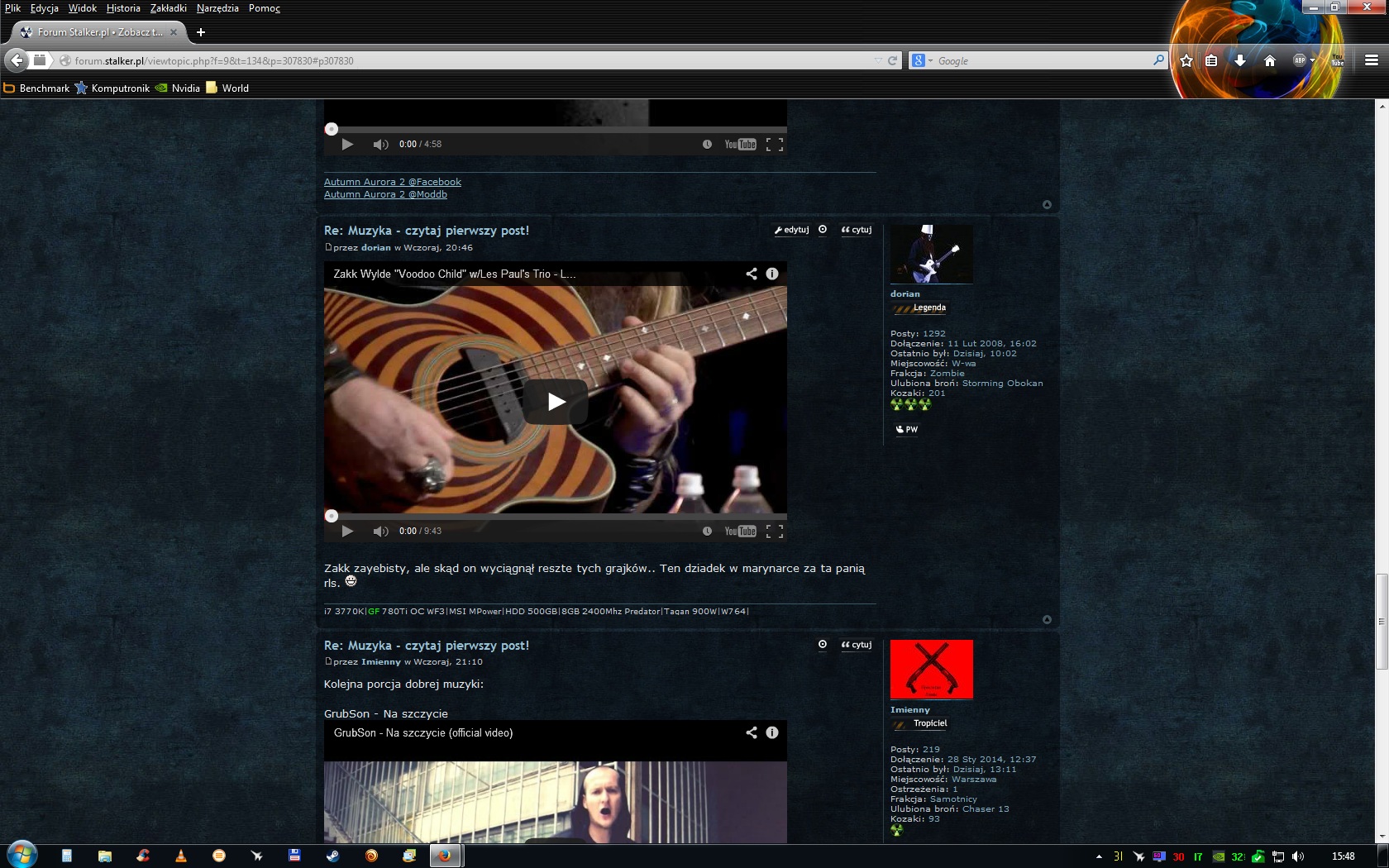Screen dimensions: 1389x868
Task: Go to the Firefox home page icon
Action: [x=1270, y=60]
